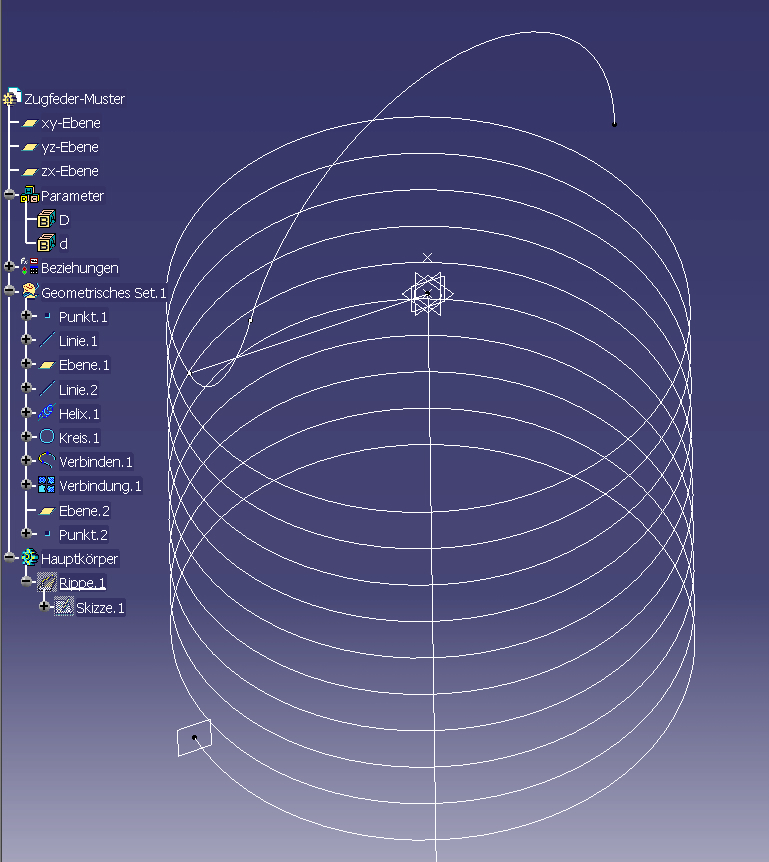Expand the Kreis.1 node
769x862 pixels.
(26, 436)
